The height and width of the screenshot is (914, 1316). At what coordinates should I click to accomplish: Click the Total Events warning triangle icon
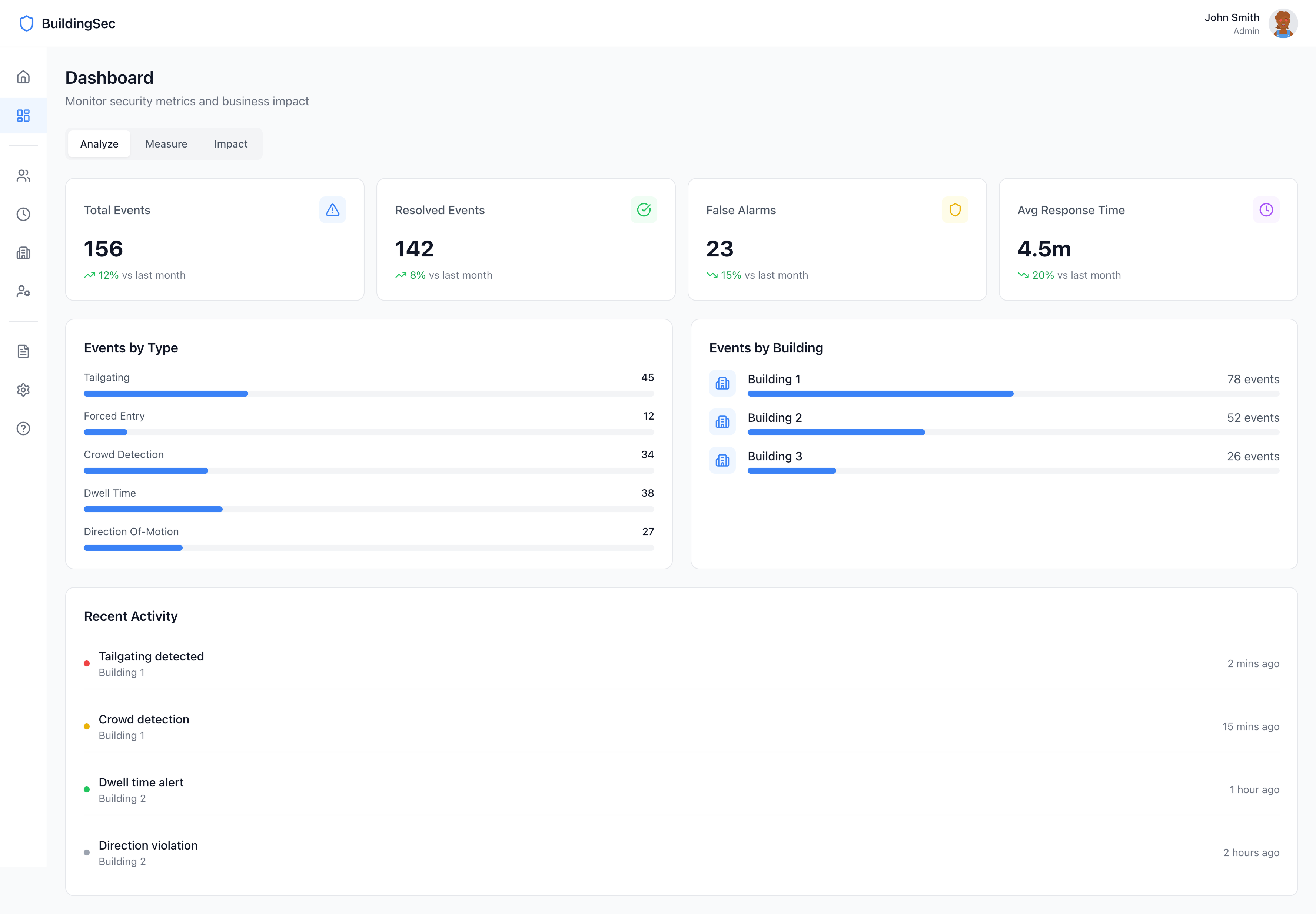coord(333,210)
